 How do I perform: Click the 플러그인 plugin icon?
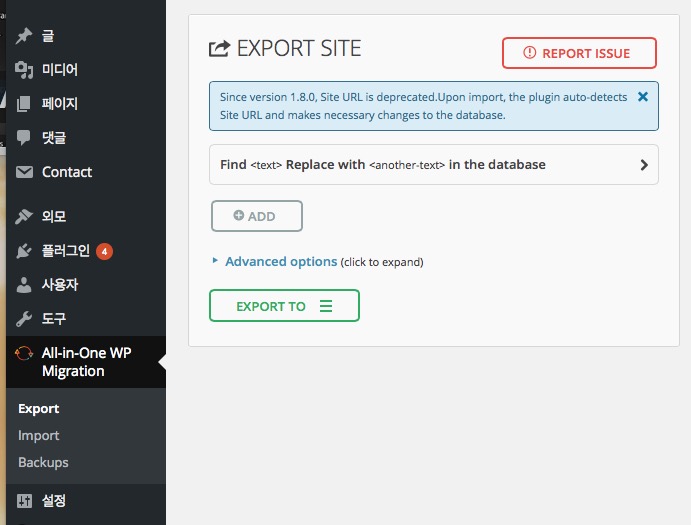[x=24, y=251]
